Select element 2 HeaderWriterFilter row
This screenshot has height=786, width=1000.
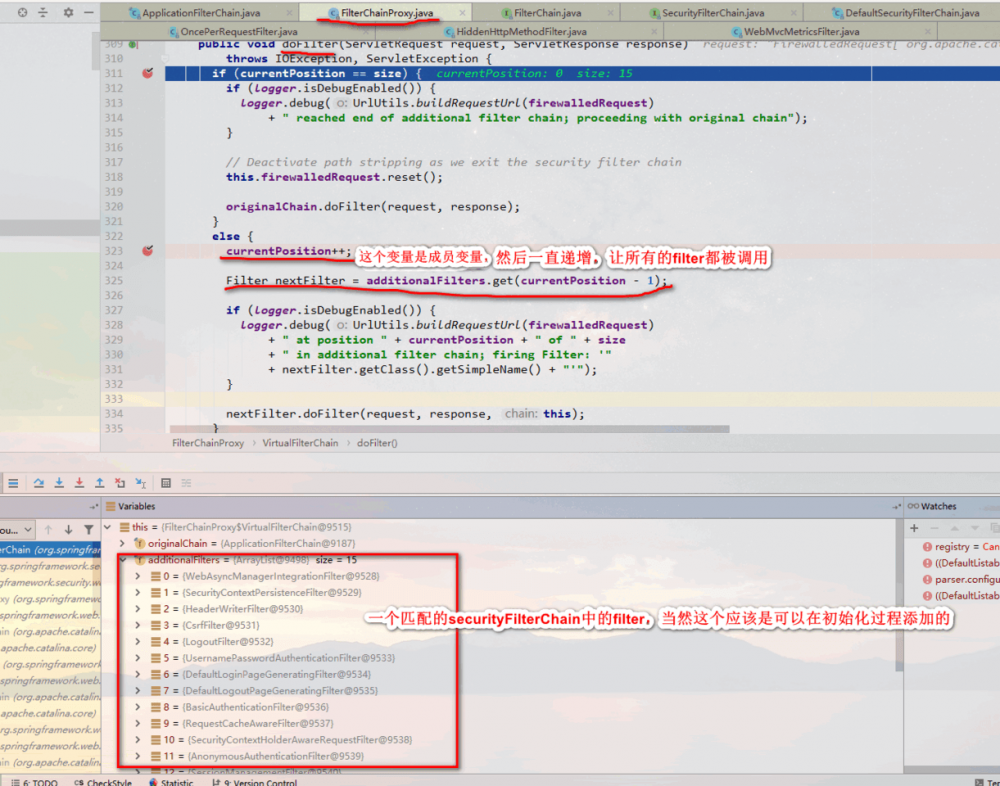click(x=226, y=609)
